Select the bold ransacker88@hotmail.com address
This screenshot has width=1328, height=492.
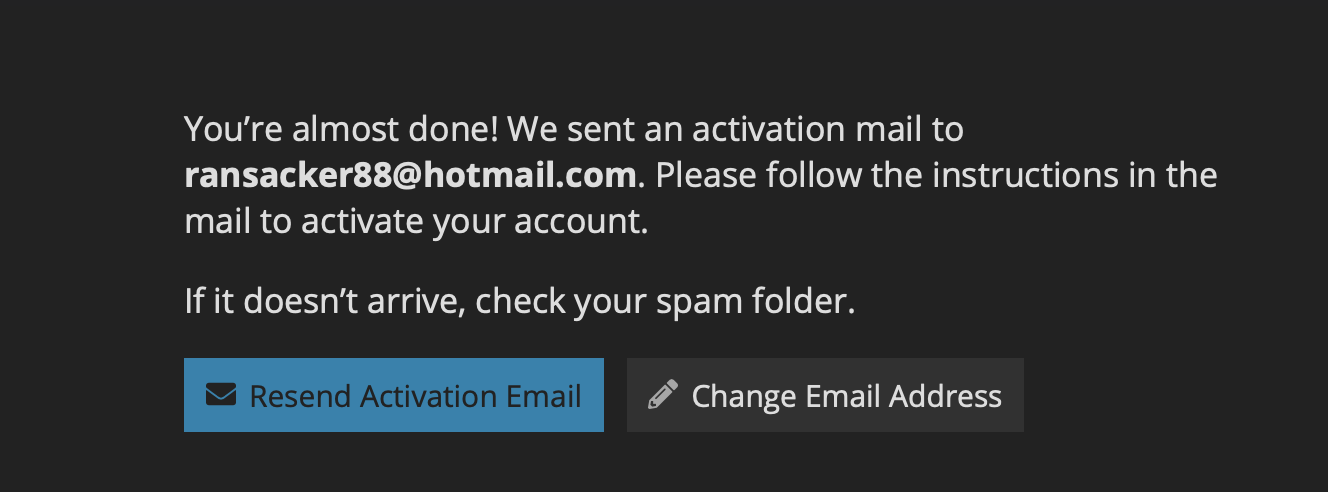[x=410, y=176]
